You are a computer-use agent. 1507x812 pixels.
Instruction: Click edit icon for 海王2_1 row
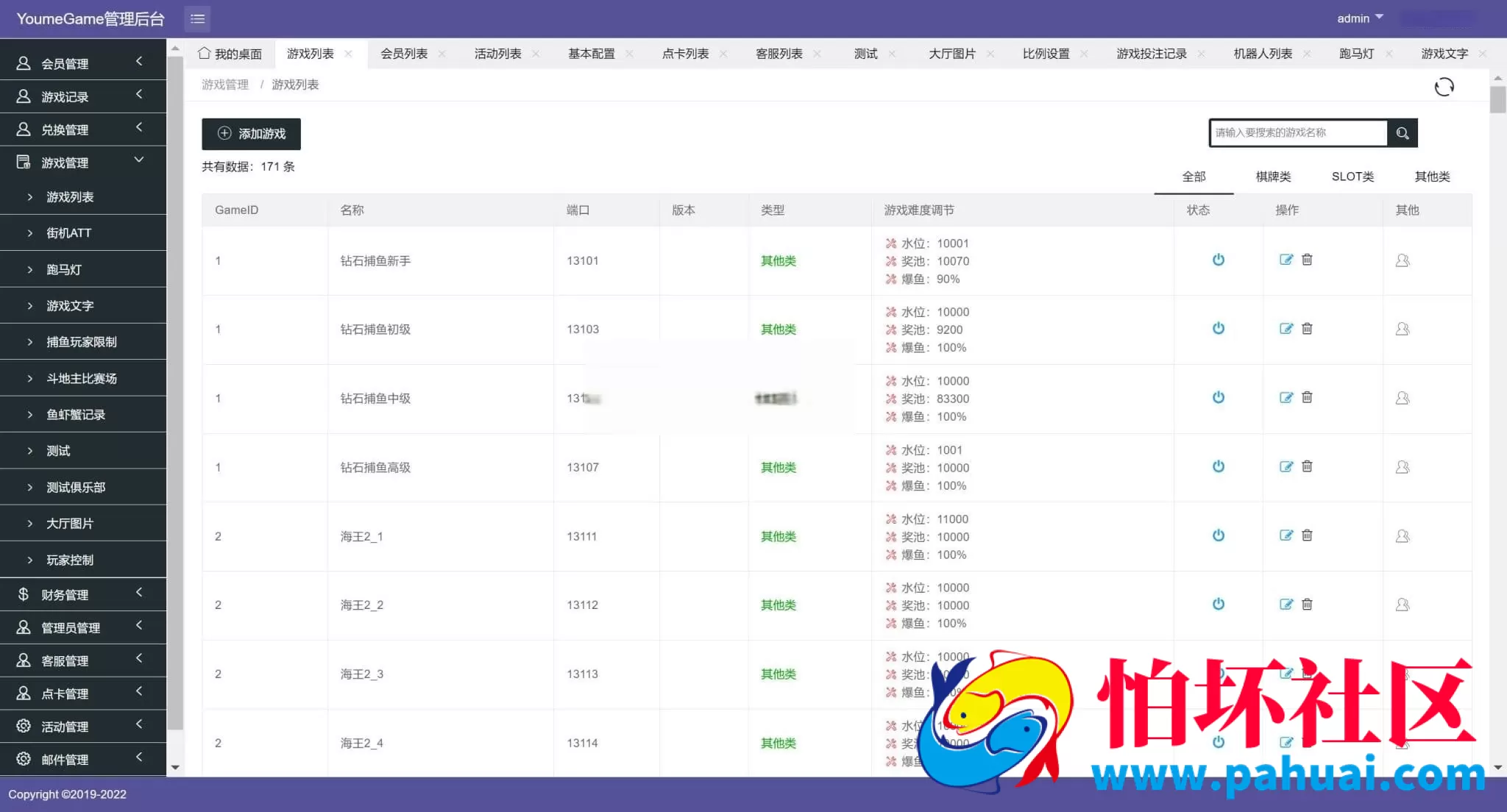pos(1286,535)
